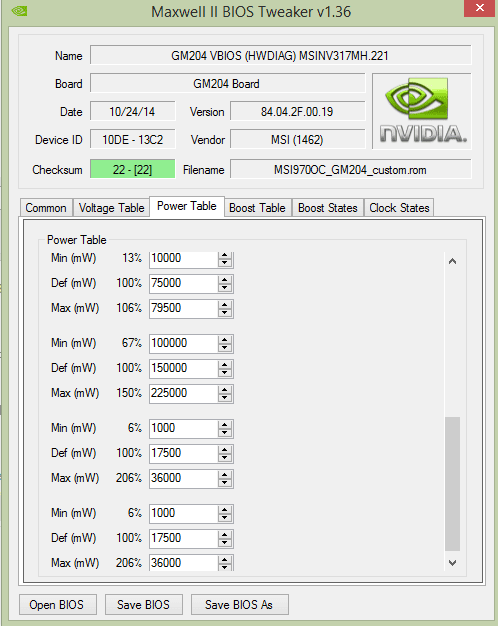498x626 pixels.
Task: Decrease the 75000 Def value with down arrow
Action: [x=225, y=288]
